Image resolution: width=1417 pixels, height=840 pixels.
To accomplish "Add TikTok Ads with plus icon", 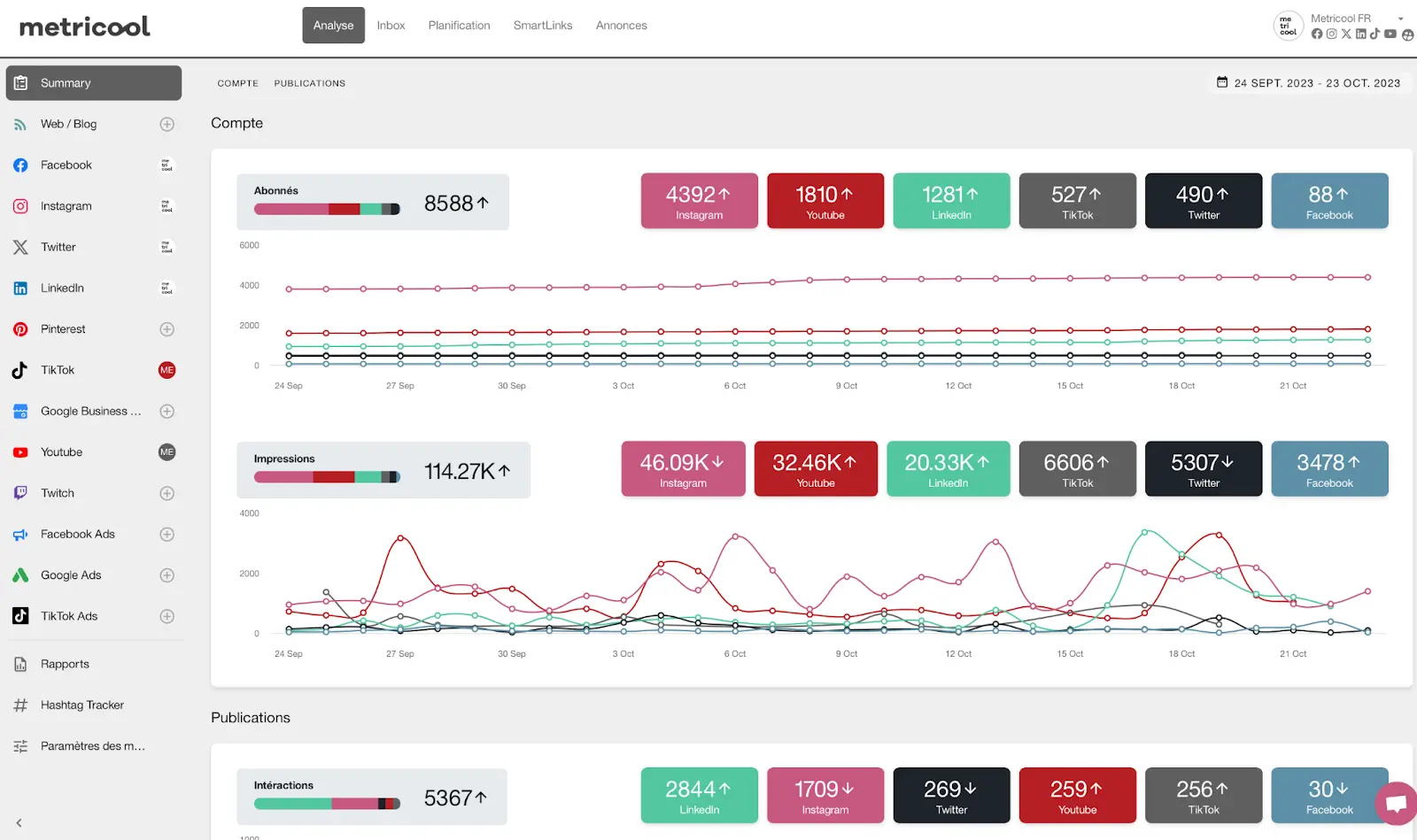I will click(166, 616).
